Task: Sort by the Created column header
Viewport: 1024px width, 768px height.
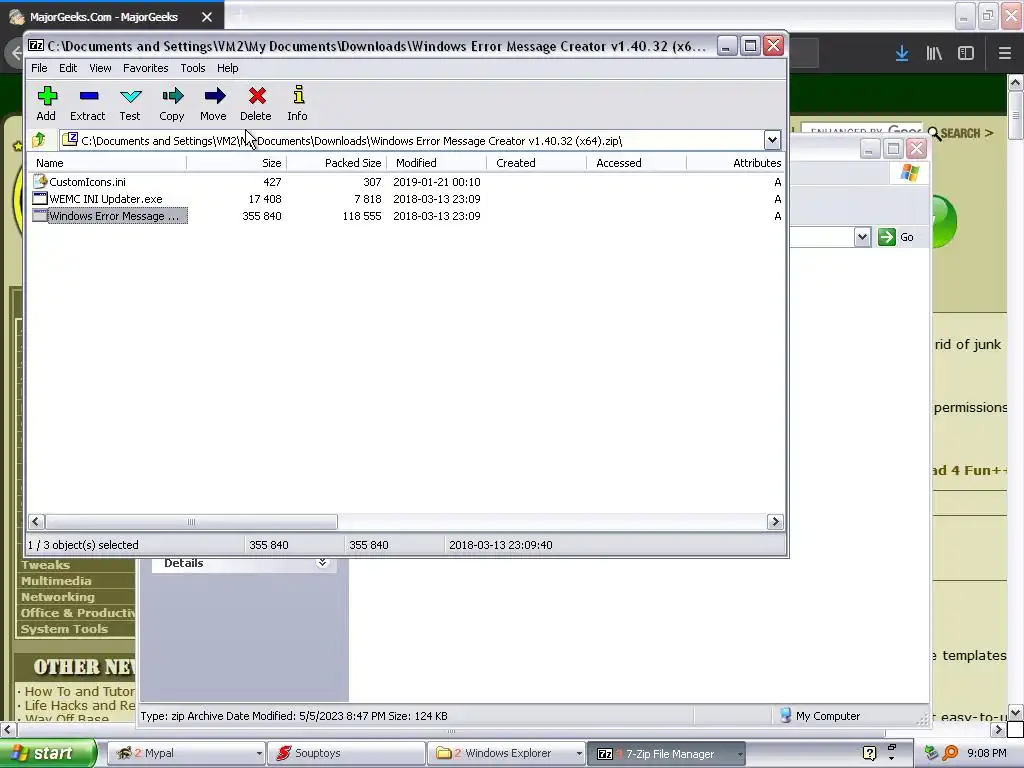Action: [x=537, y=163]
